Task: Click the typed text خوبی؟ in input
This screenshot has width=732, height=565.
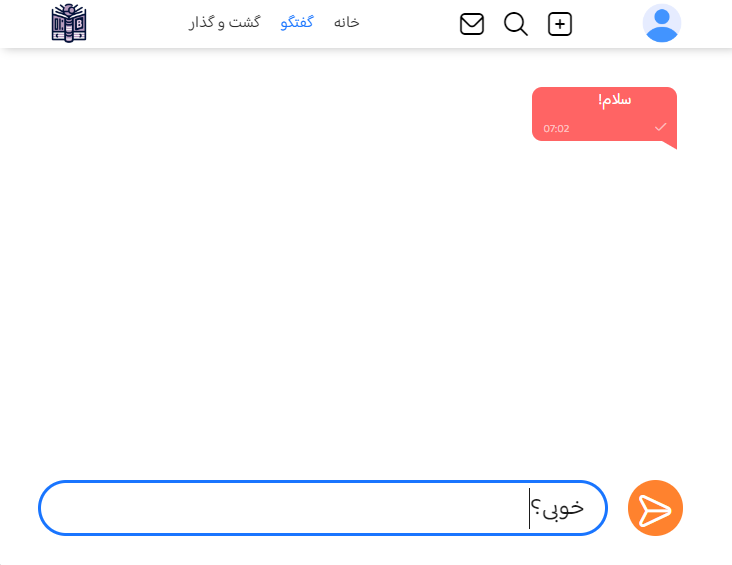Action: coord(557,508)
